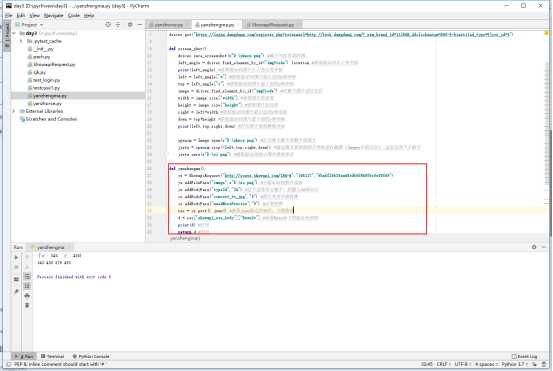Image resolution: width=553 pixels, height=371 pixels.
Task: Click the locate-file target icon in Project panel
Action: coord(108,24)
